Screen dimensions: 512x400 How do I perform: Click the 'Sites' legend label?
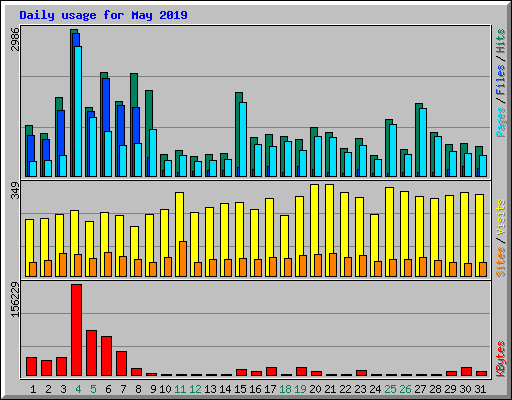click(500, 262)
